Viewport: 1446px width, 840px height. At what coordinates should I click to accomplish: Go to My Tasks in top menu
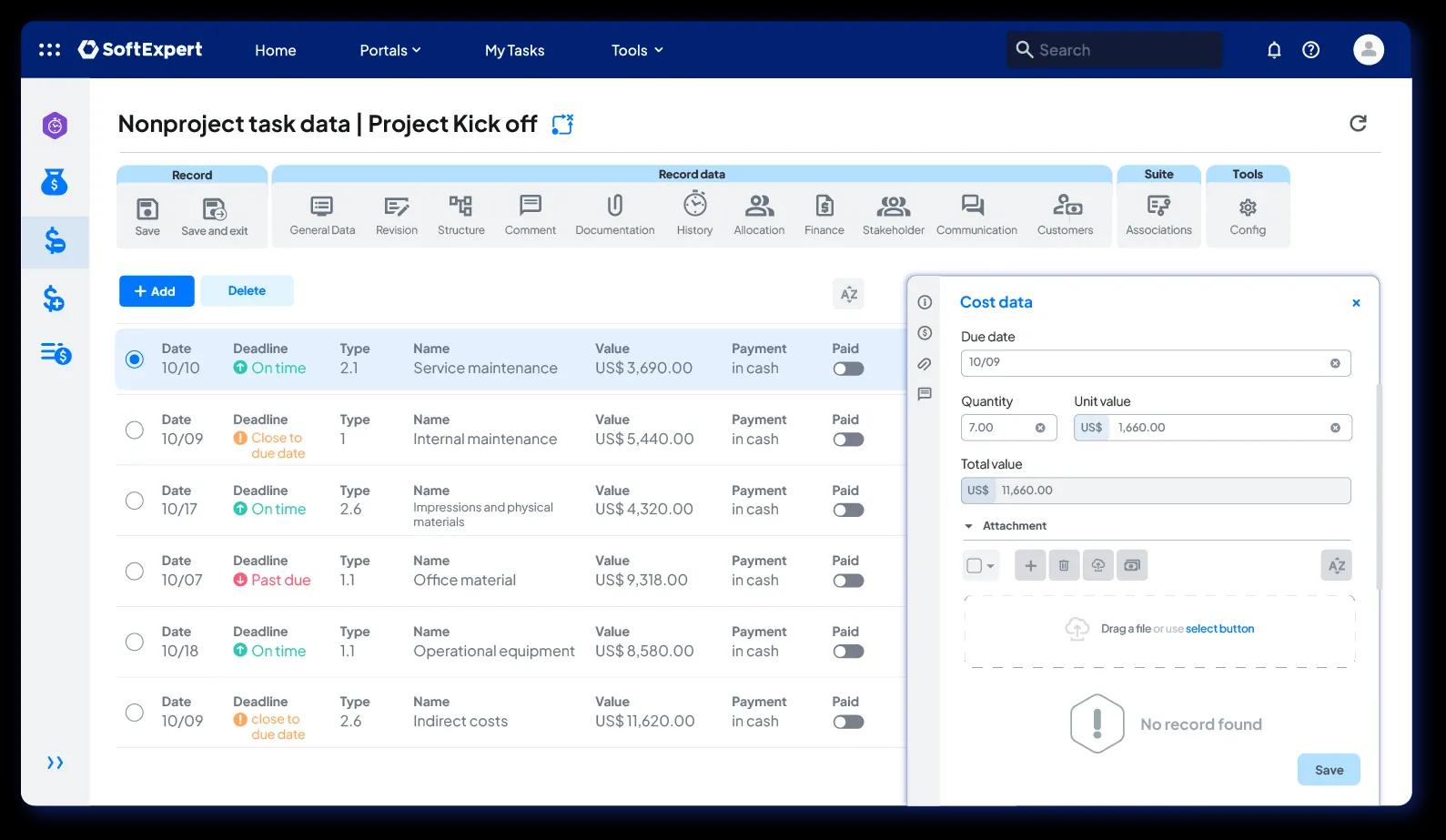(514, 50)
